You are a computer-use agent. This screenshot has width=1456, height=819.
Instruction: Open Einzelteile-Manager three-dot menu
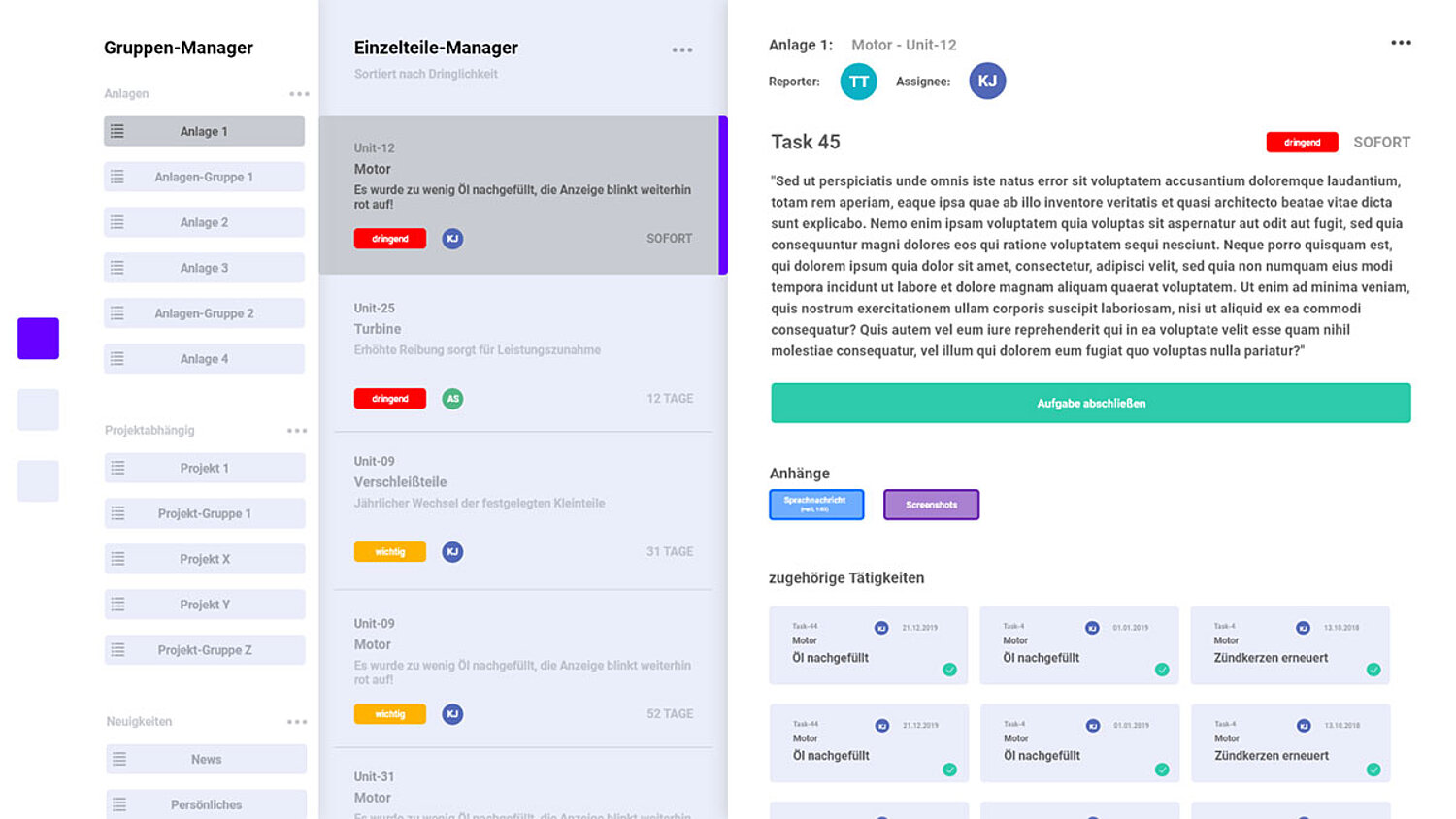point(682,49)
